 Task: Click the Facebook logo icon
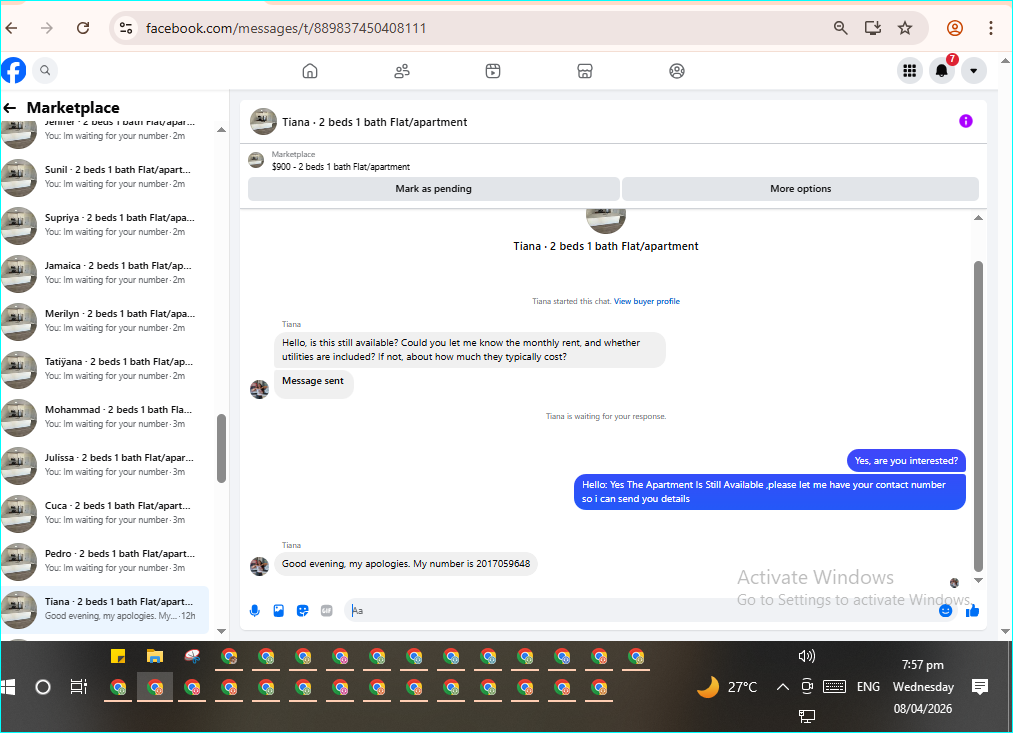point(13,70)
